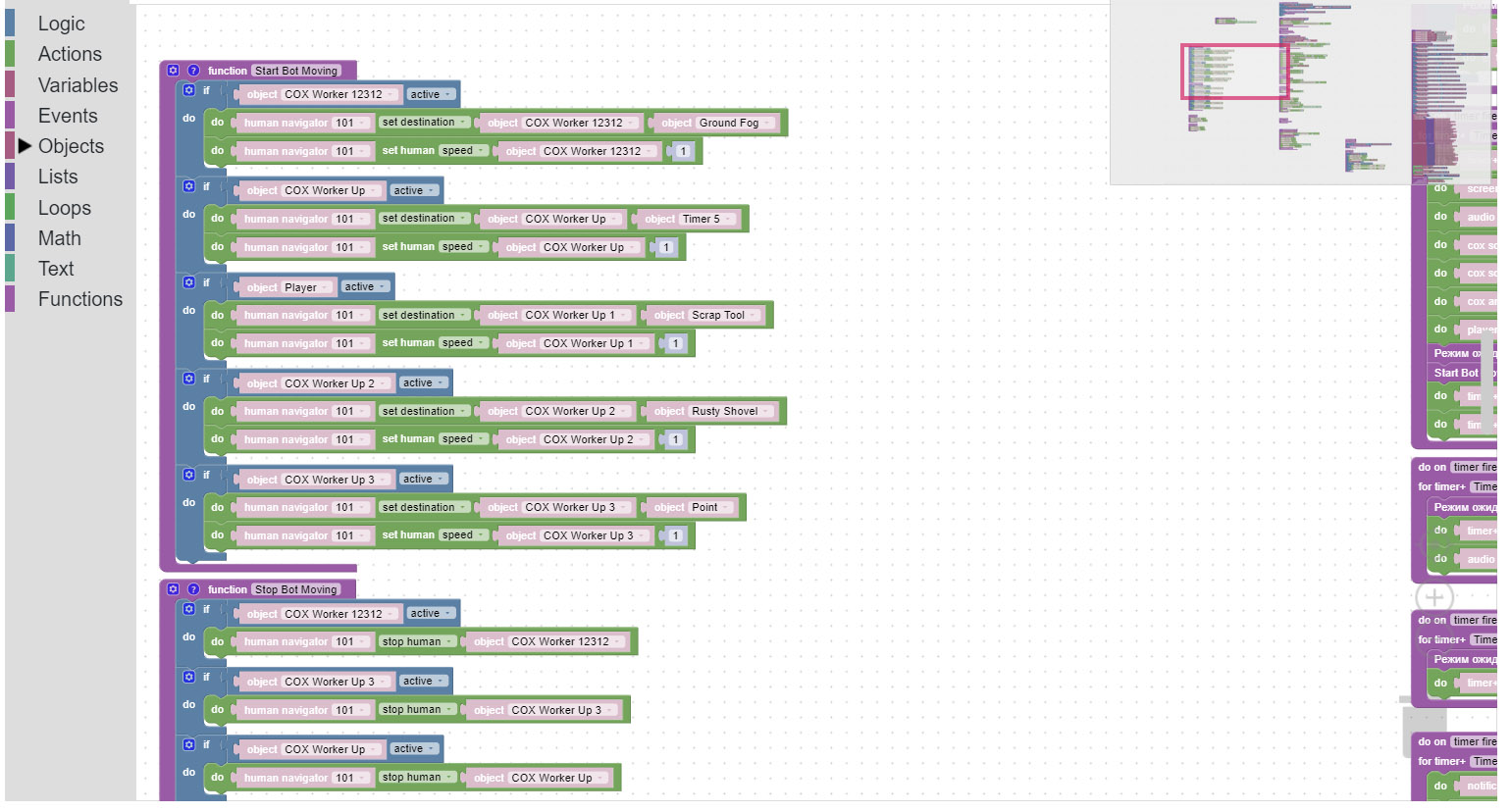Click the gear icon on the COX Worker Up 3 if block

[x=188, y=475]
